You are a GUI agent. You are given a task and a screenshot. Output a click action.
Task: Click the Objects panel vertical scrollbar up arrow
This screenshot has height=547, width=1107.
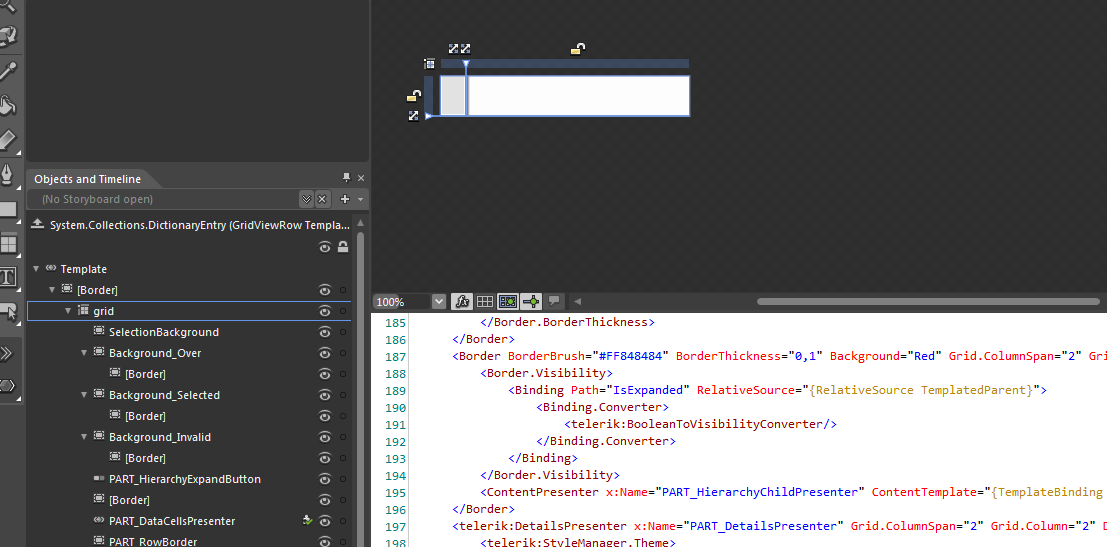[x=361, y=222]
